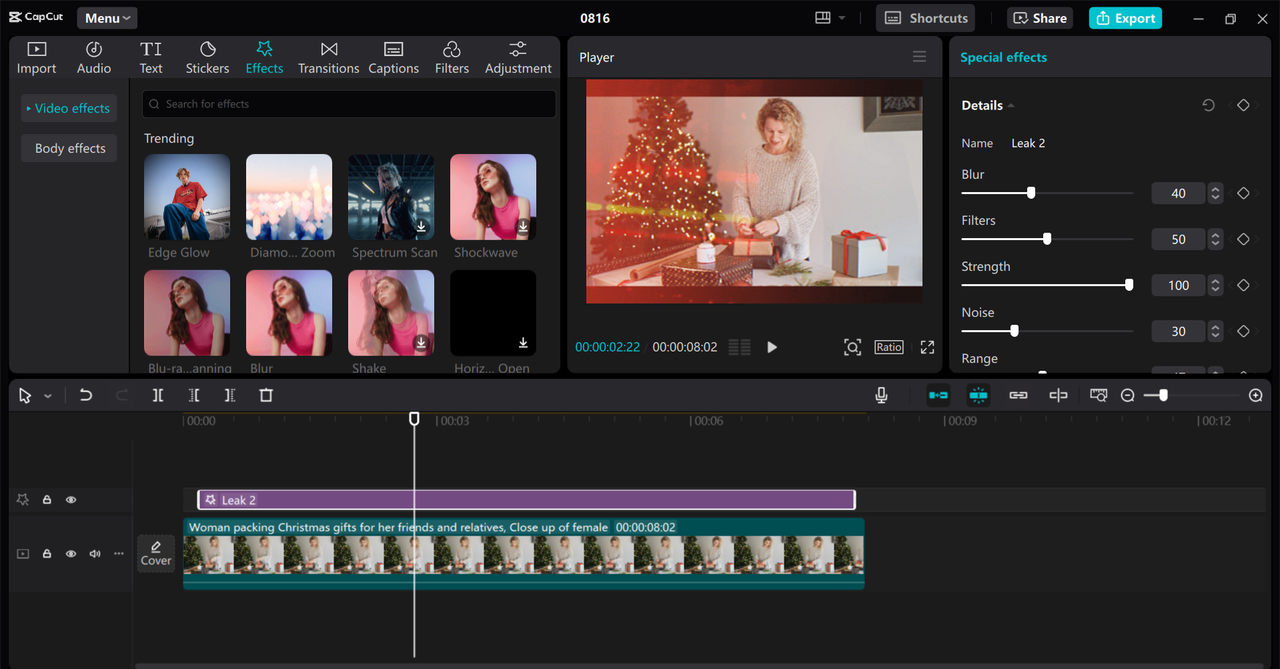Click the Strength value stepper arrows
Viewport: 1280px width, 669px height.
pyautogui.click(x=1215, y=285)
